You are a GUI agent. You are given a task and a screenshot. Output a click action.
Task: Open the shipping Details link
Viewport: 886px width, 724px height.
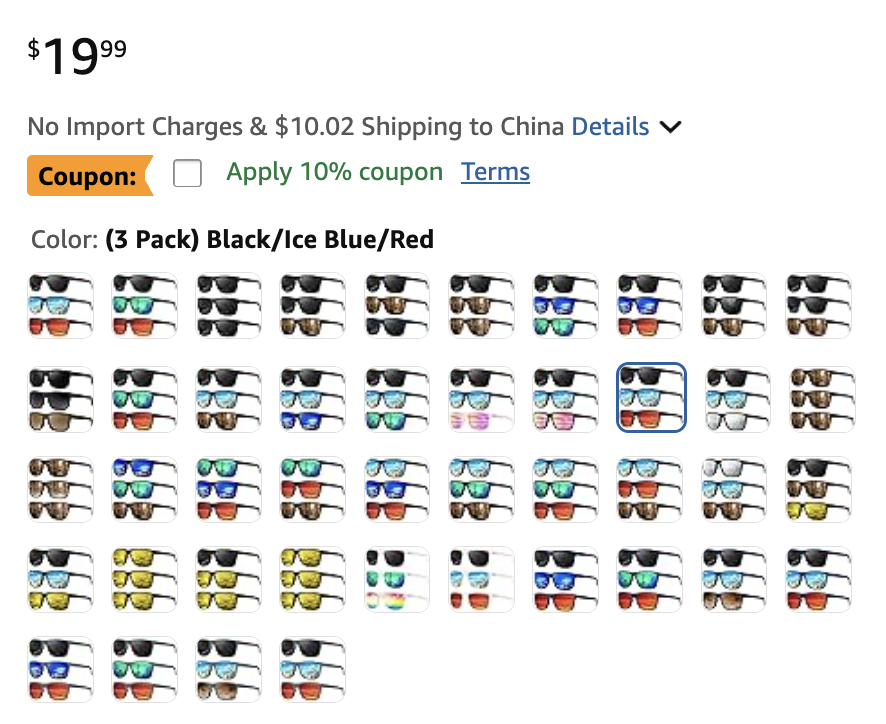click(610, 127)
